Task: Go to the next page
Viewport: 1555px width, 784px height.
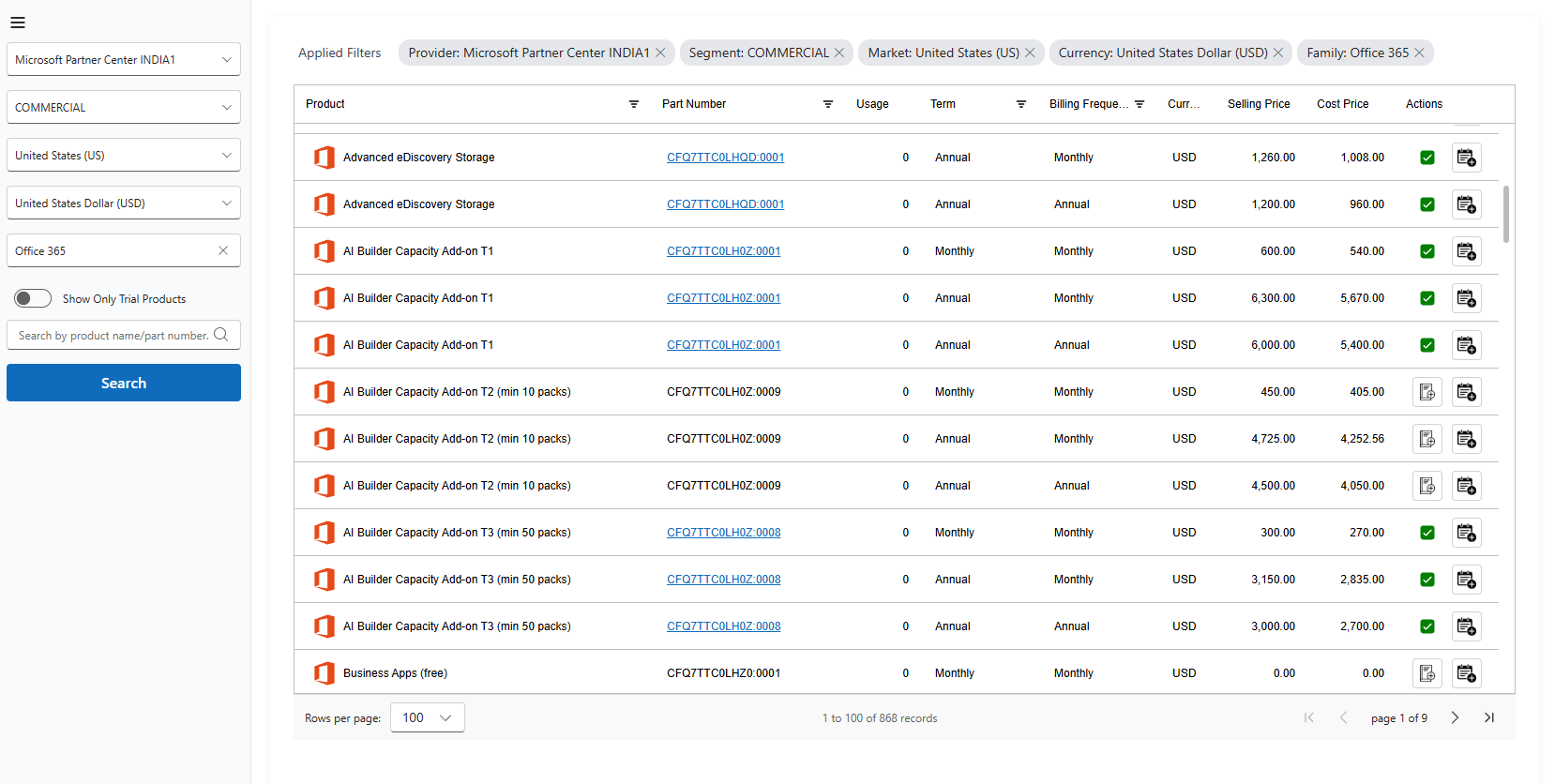Action: (x=1455, y=717)
